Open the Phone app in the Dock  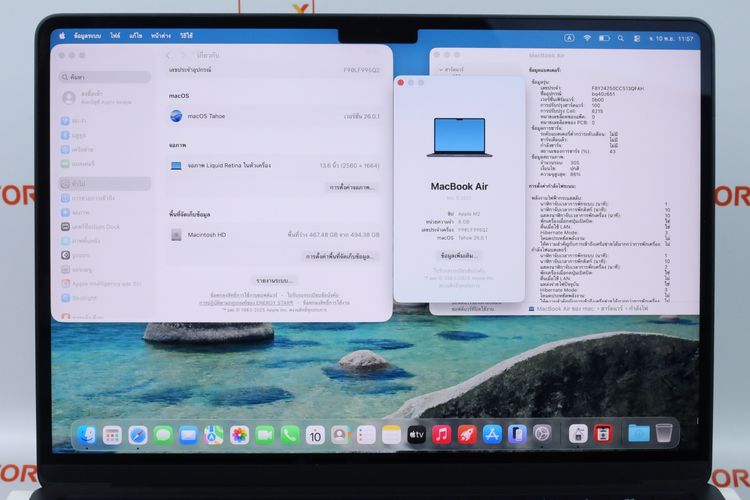tap(290, 435)
